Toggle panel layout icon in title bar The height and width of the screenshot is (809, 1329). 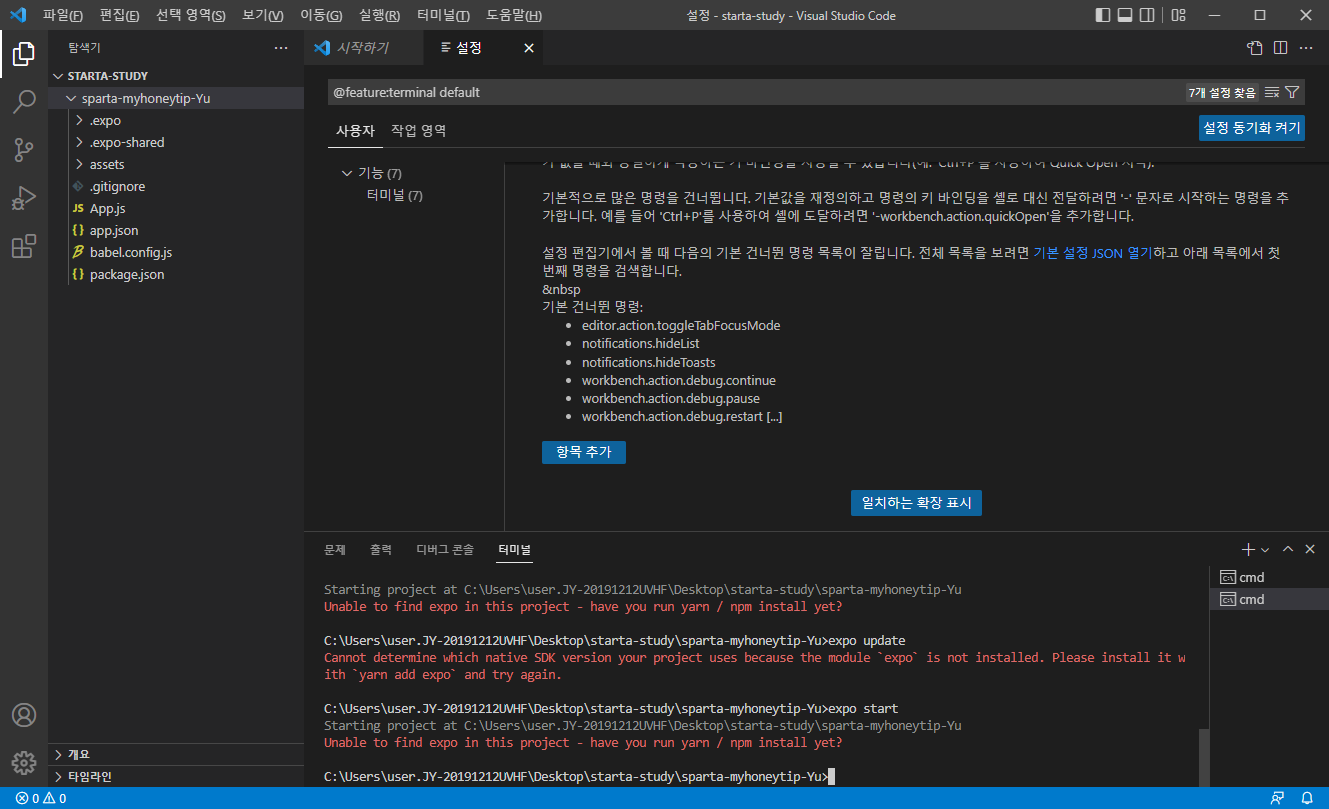coord(1125,15)
